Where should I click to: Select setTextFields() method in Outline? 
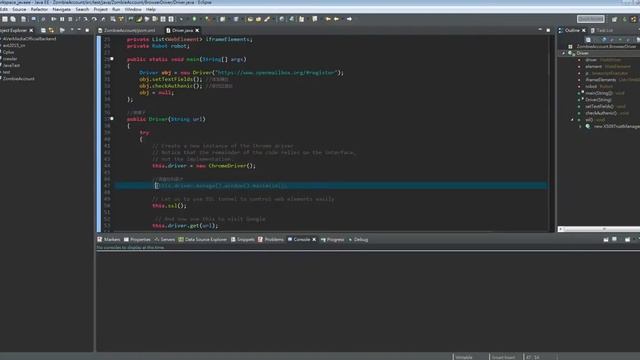click(x=599, y=106)
